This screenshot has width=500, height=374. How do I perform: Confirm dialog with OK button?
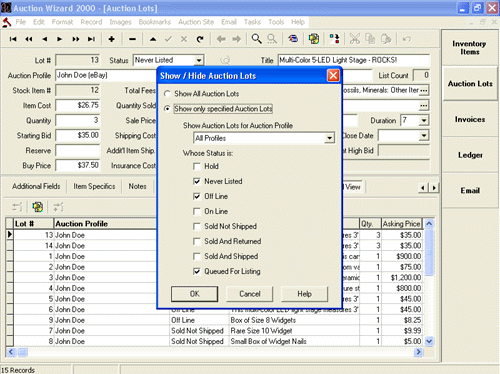click(195, 294)
